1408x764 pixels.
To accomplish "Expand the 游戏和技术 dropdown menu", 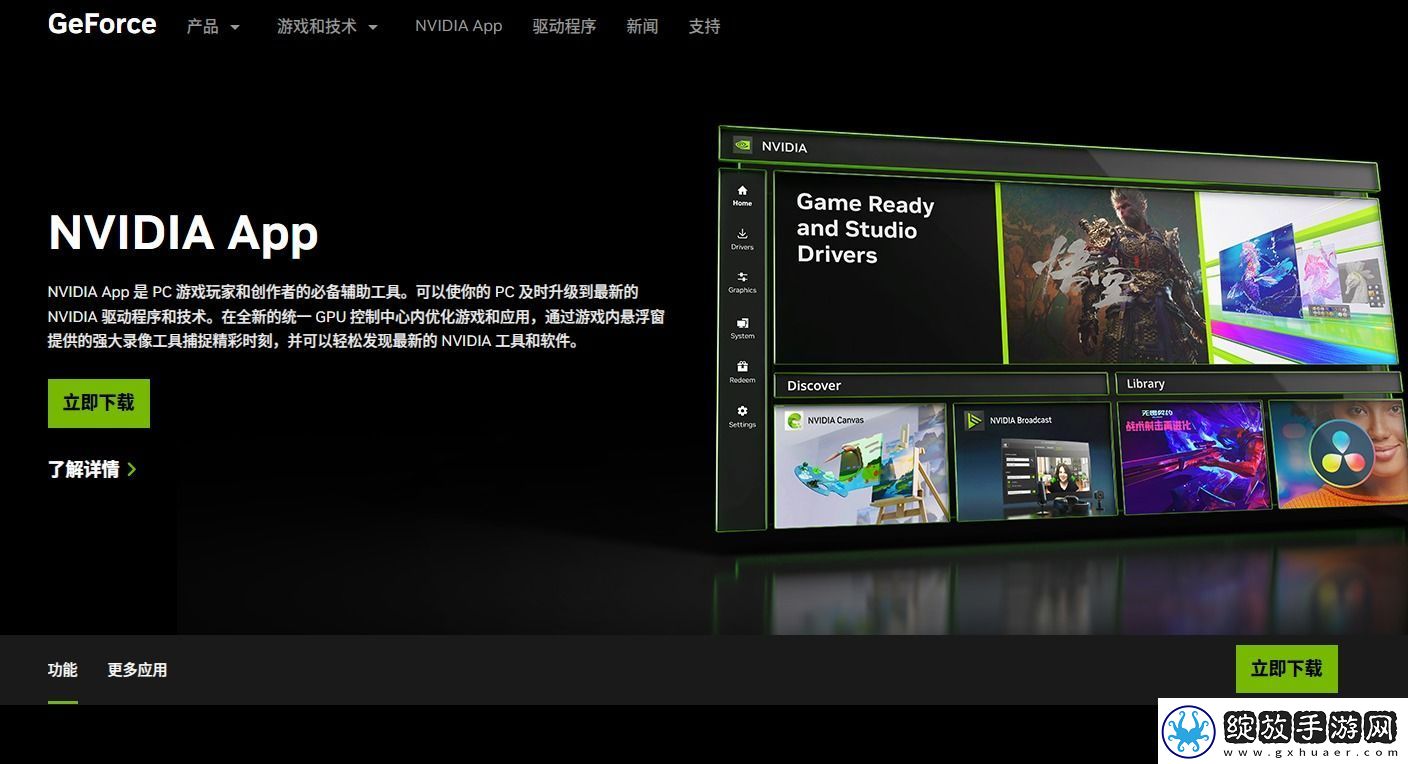I will pos(327,27).
